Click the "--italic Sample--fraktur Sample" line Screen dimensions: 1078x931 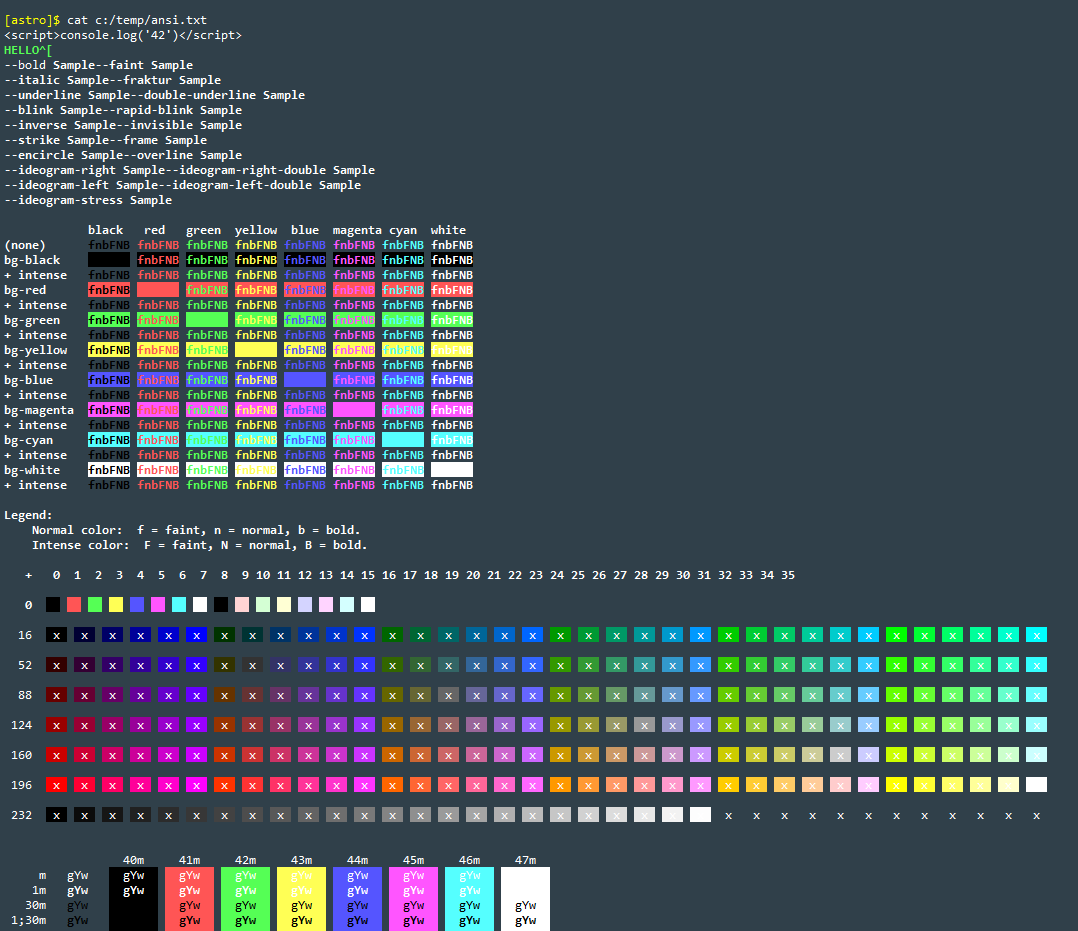[x=113, y=80]
